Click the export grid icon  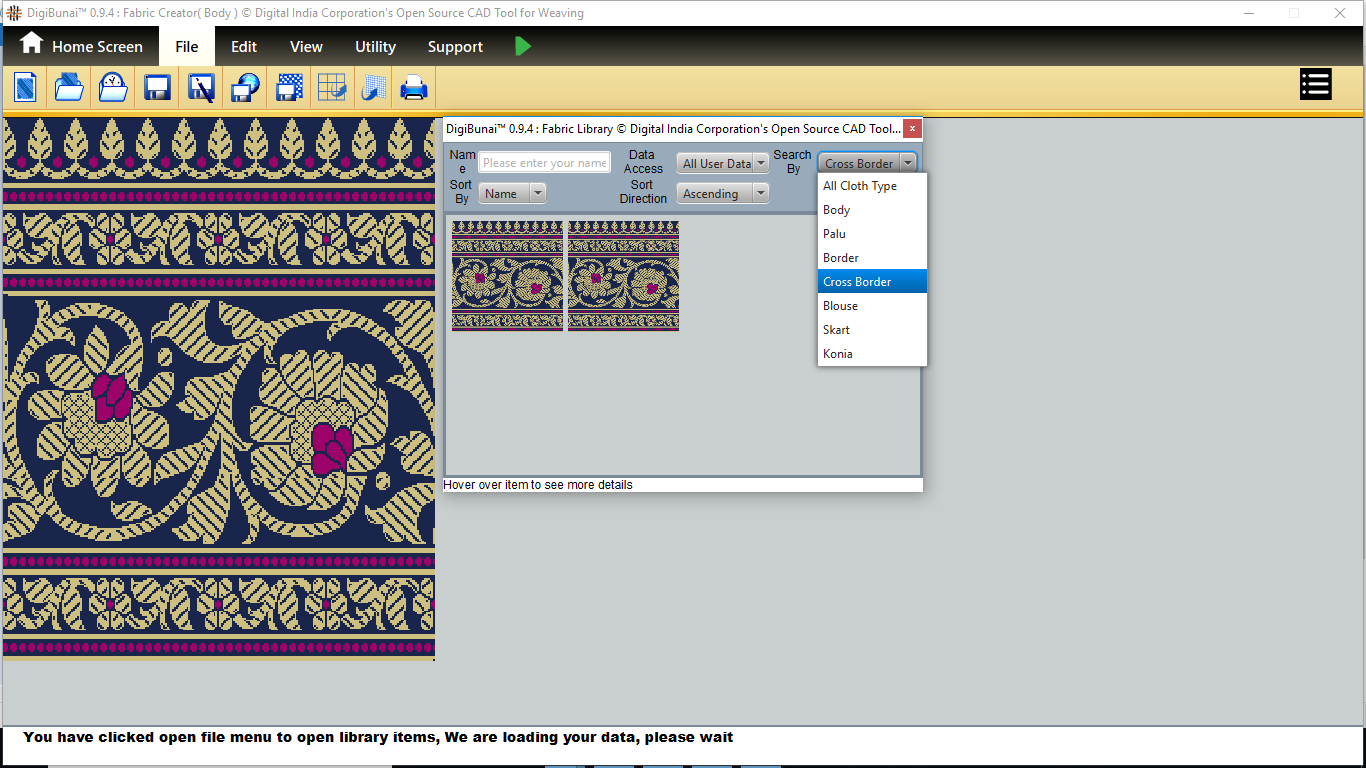[332, 88]
